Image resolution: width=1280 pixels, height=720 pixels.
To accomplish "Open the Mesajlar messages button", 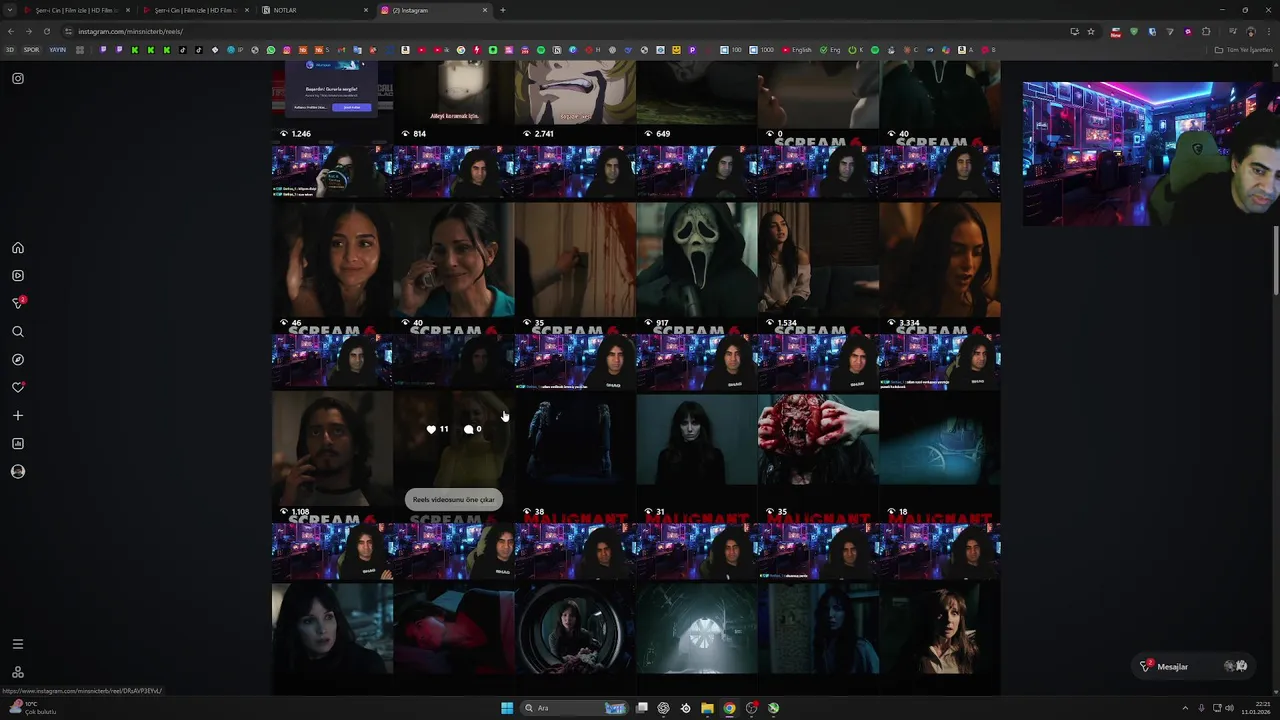I will coord(1194,666).
